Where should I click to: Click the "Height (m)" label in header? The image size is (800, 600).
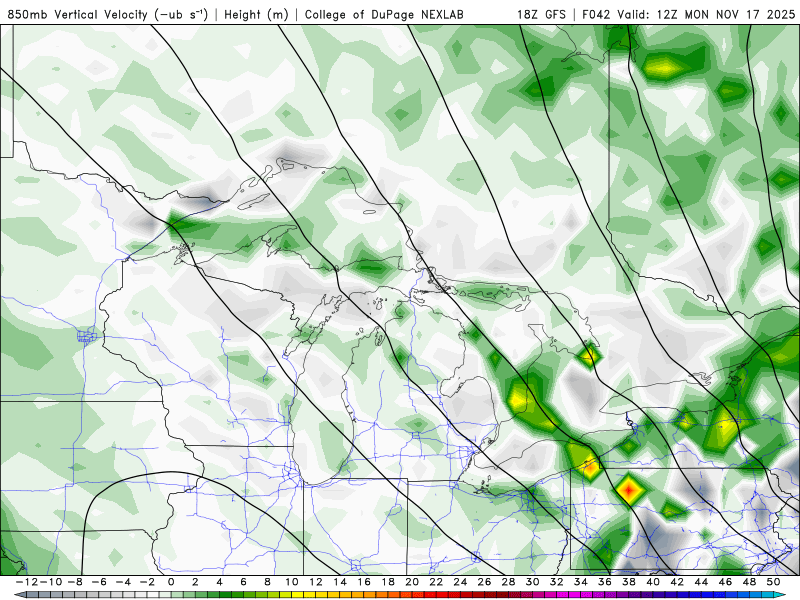coord(256,15)
